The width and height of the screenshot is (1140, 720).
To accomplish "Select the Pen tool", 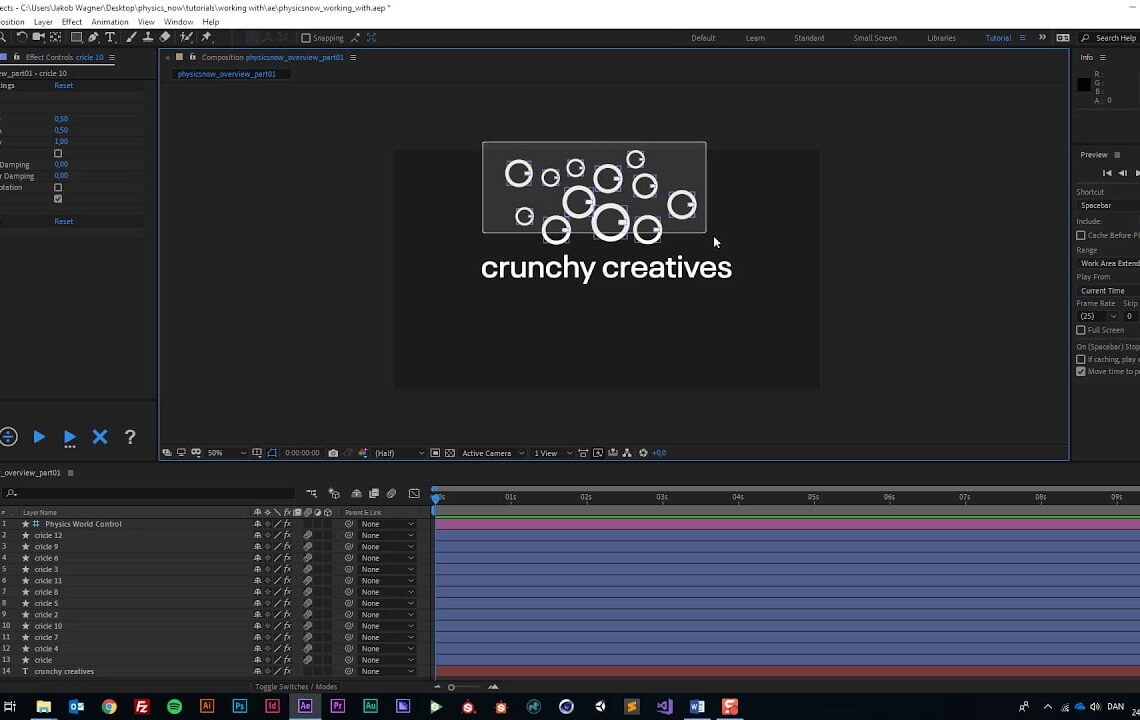I will [x=93, y=37].
